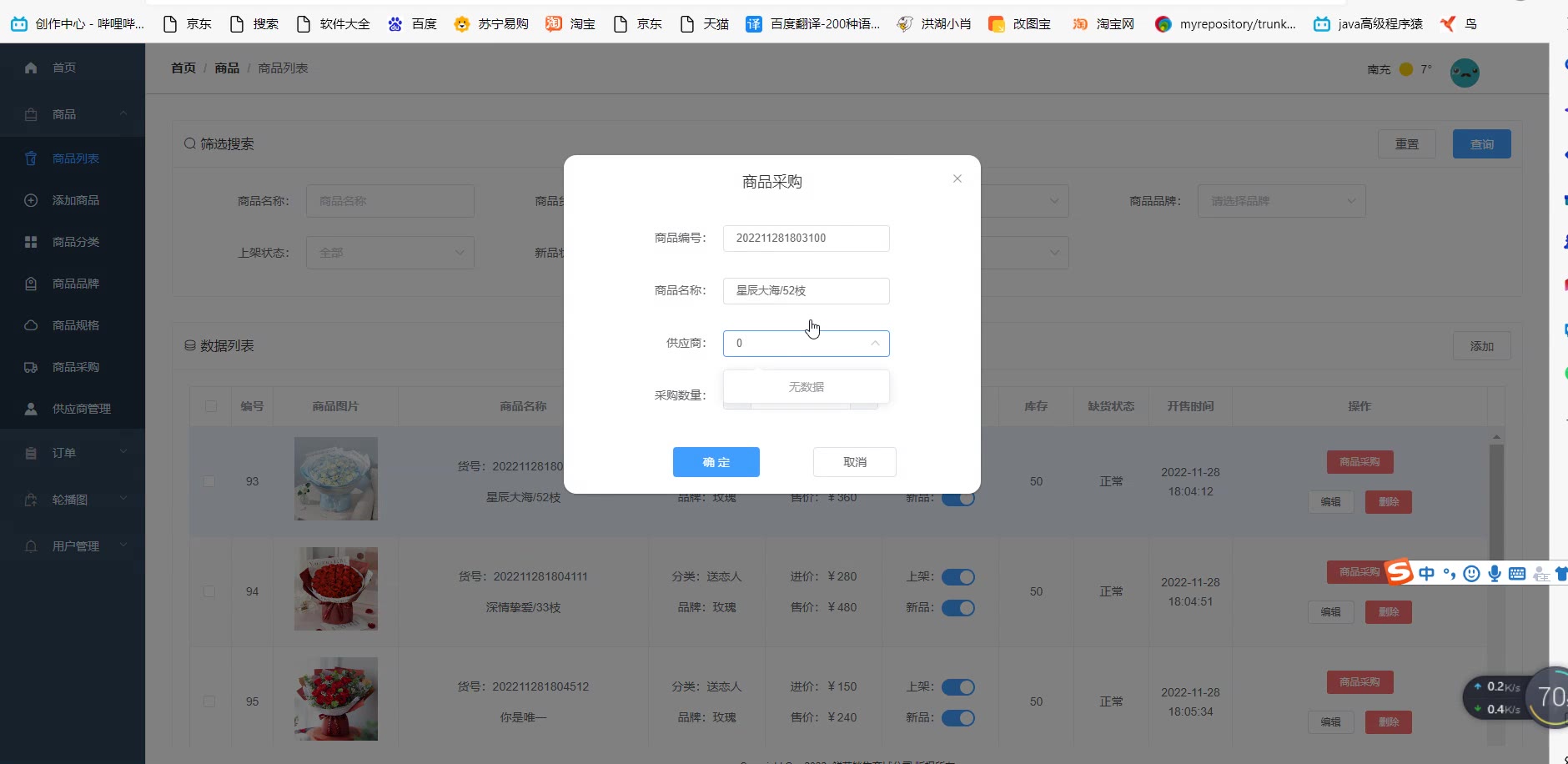Click the 订单 clipboard icon
The height and width of the screenshot is (764, 1568).
tap(31, 453)
